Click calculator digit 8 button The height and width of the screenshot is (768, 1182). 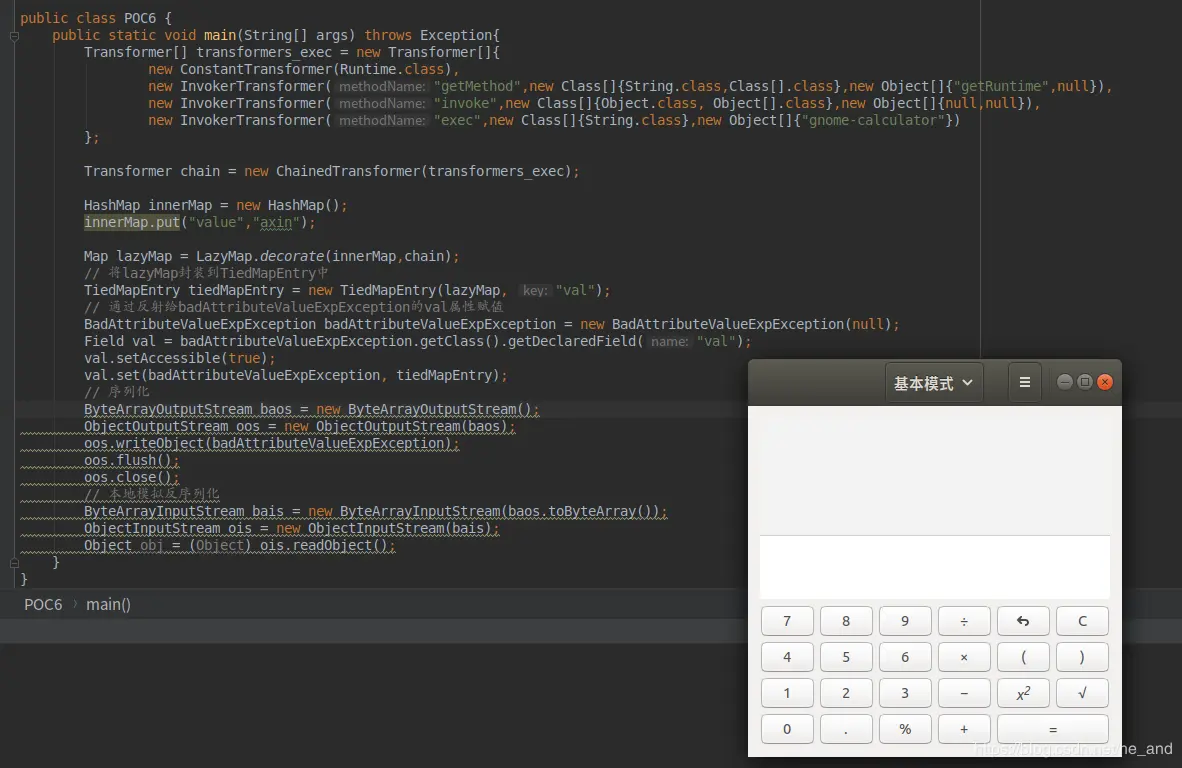pyautogui.click(x=846, y=621)
